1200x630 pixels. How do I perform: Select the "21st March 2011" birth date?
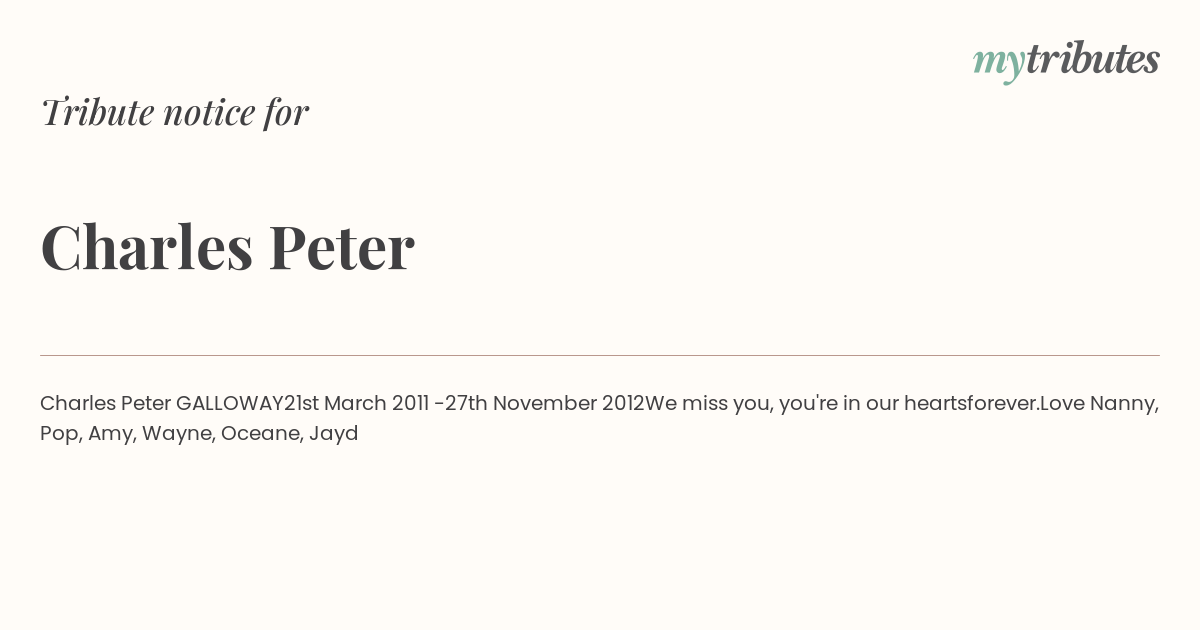(x=357, y=404)
